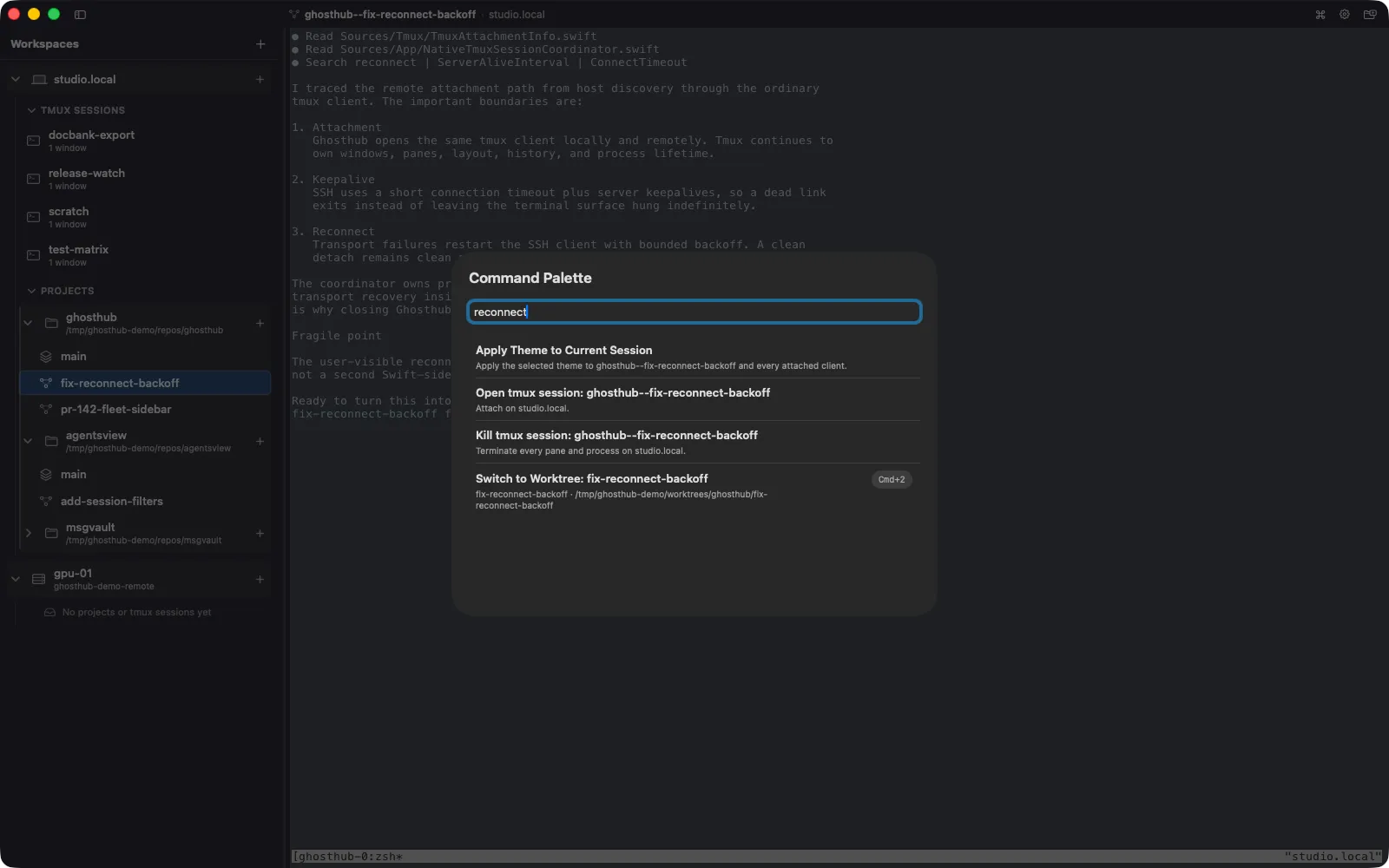The width and height of the screenshot is (1389, 868).
Task: Open the test-matrix tmux session
Action: (144, 255)
